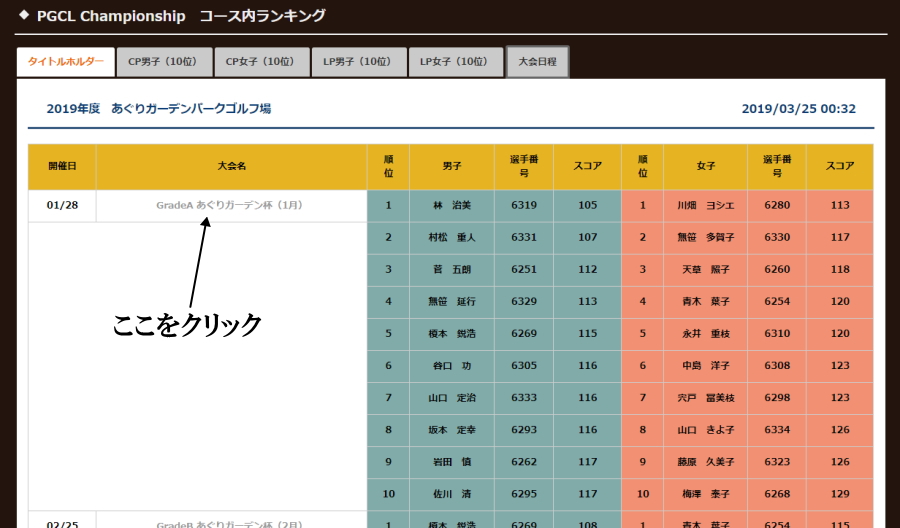The image size is (900, 528).
Task: Click the 2019/03/25 00:32 timestamp
Action: (798, 109)
